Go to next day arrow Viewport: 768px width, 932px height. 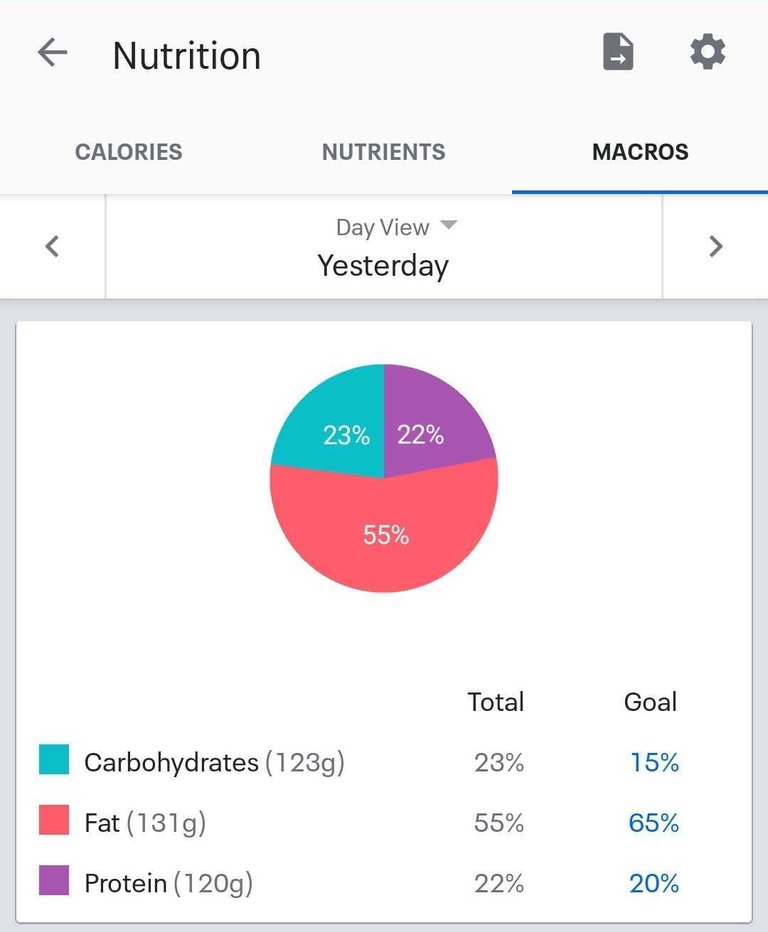715,246
